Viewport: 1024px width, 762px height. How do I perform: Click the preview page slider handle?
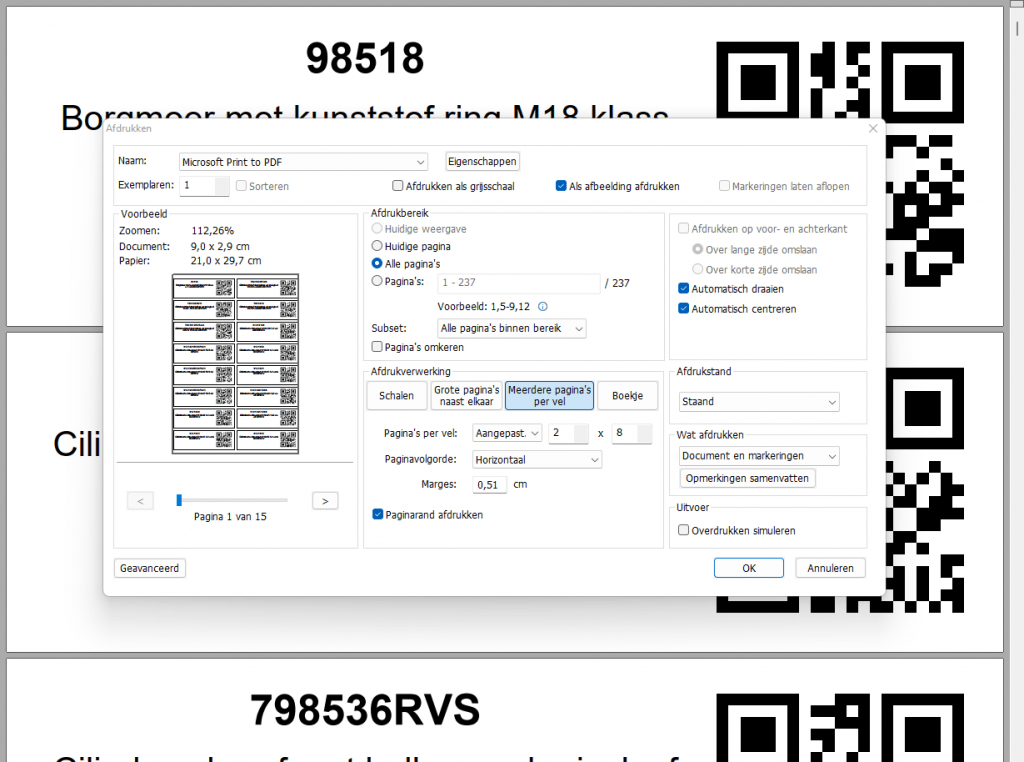[x=179, y=500]
